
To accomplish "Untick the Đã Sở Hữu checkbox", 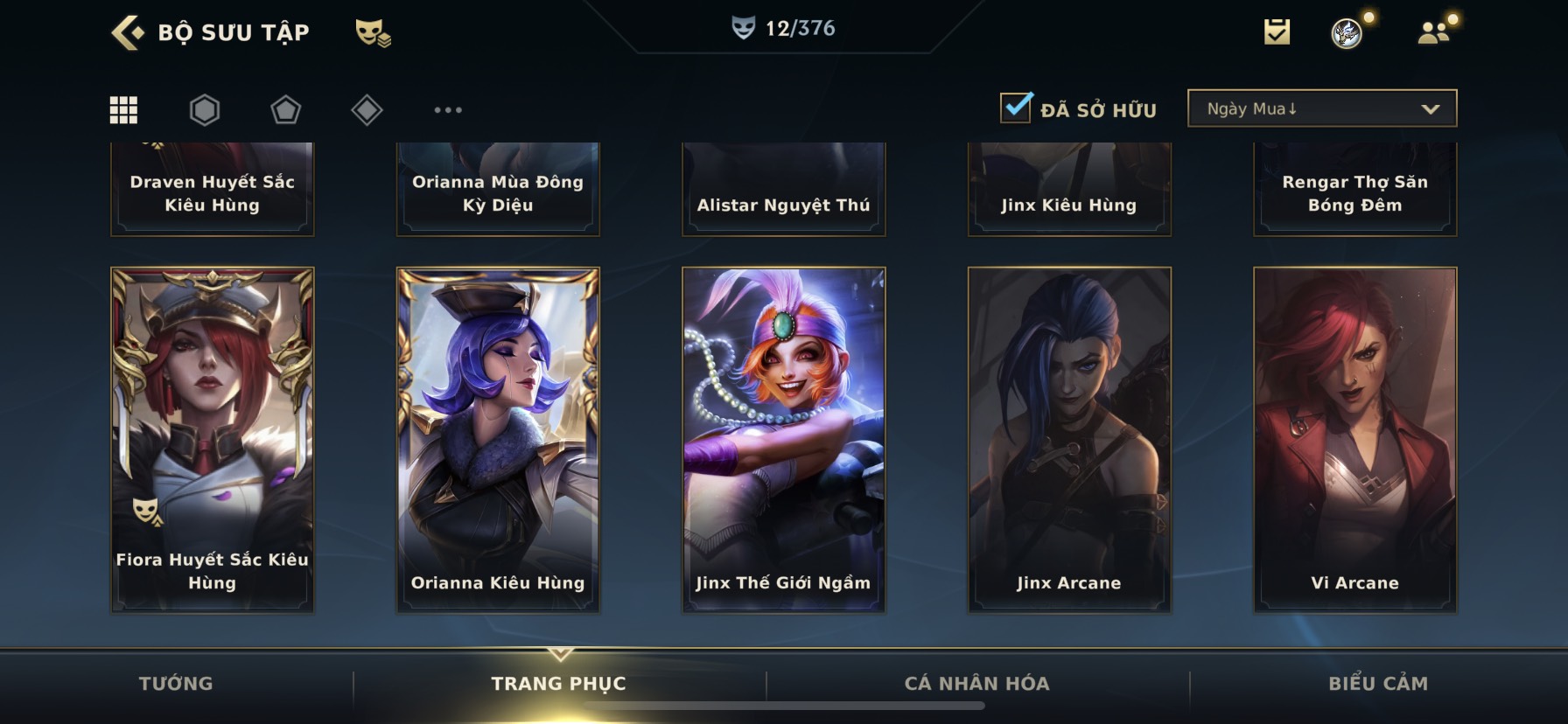I will pos(1016,108).
